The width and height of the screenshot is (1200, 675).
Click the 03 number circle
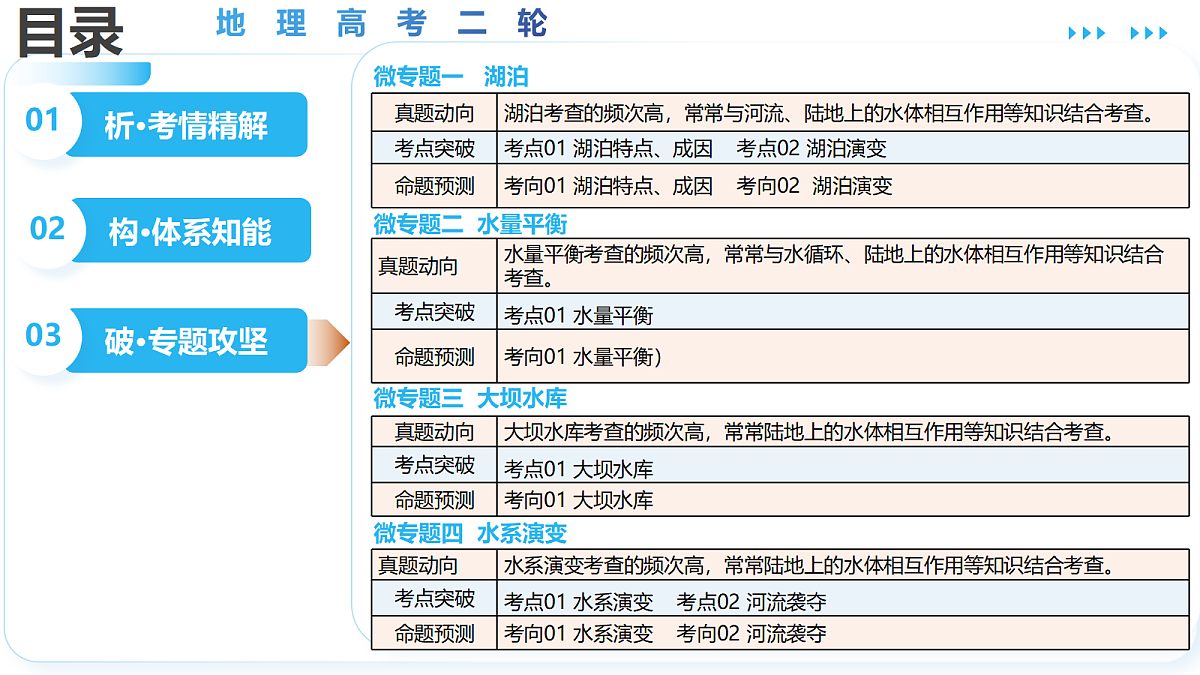[43, 335]
